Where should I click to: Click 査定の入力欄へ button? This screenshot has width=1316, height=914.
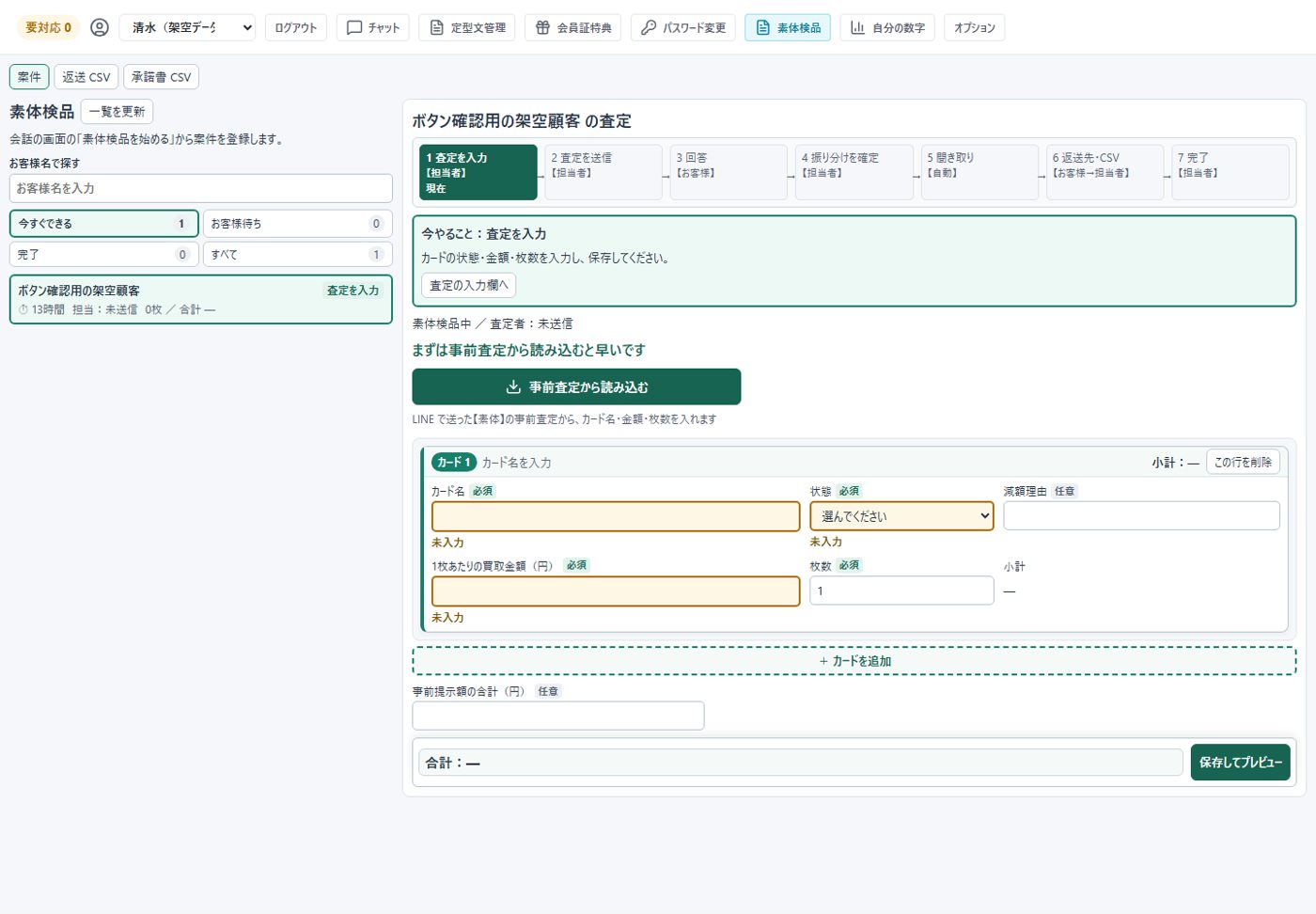tap(468, 285)
